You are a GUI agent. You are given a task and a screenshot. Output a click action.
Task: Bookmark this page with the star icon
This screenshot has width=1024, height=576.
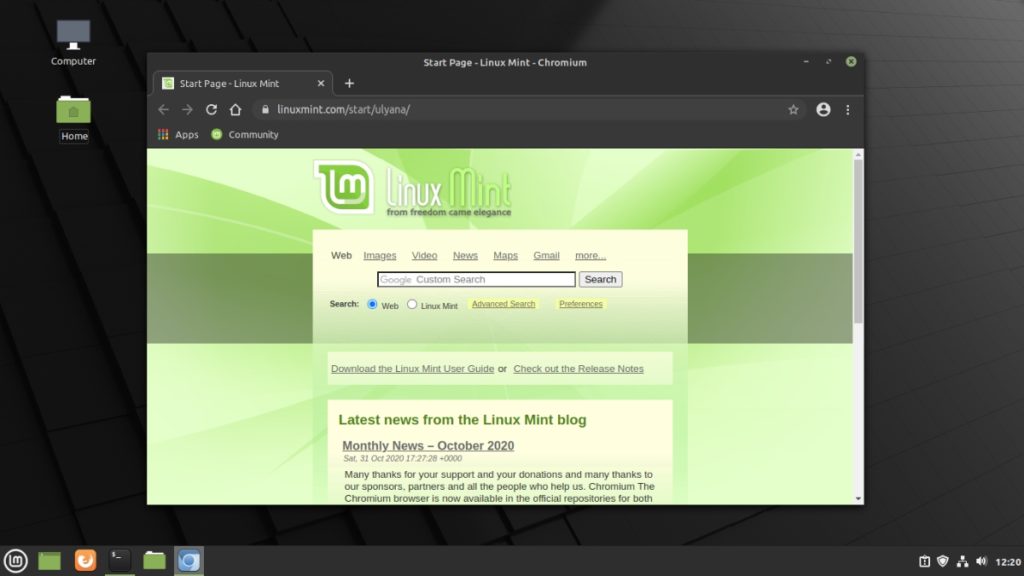793,110
